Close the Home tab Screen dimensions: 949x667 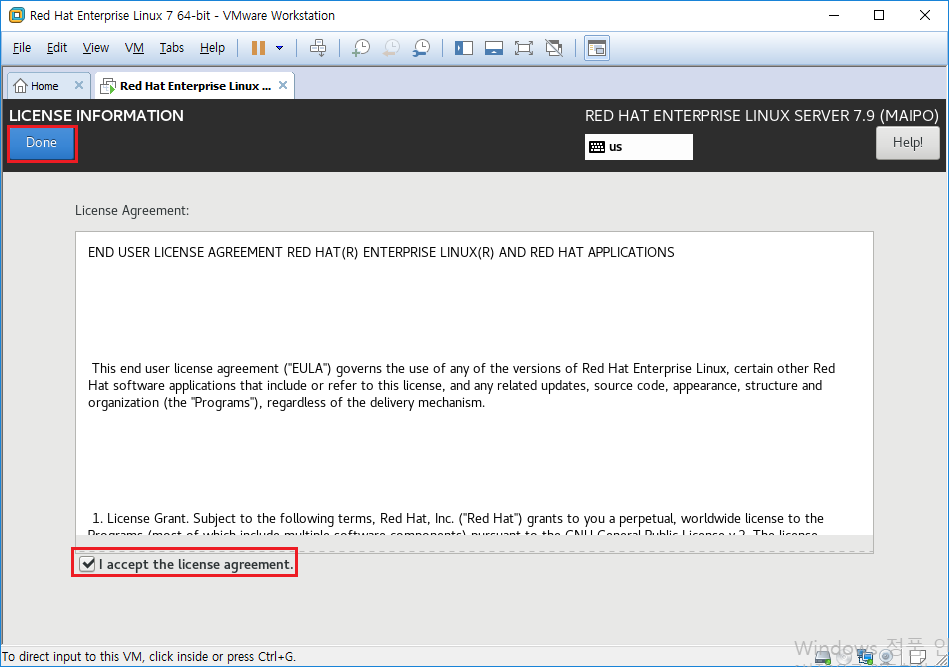tap(79, 85)
